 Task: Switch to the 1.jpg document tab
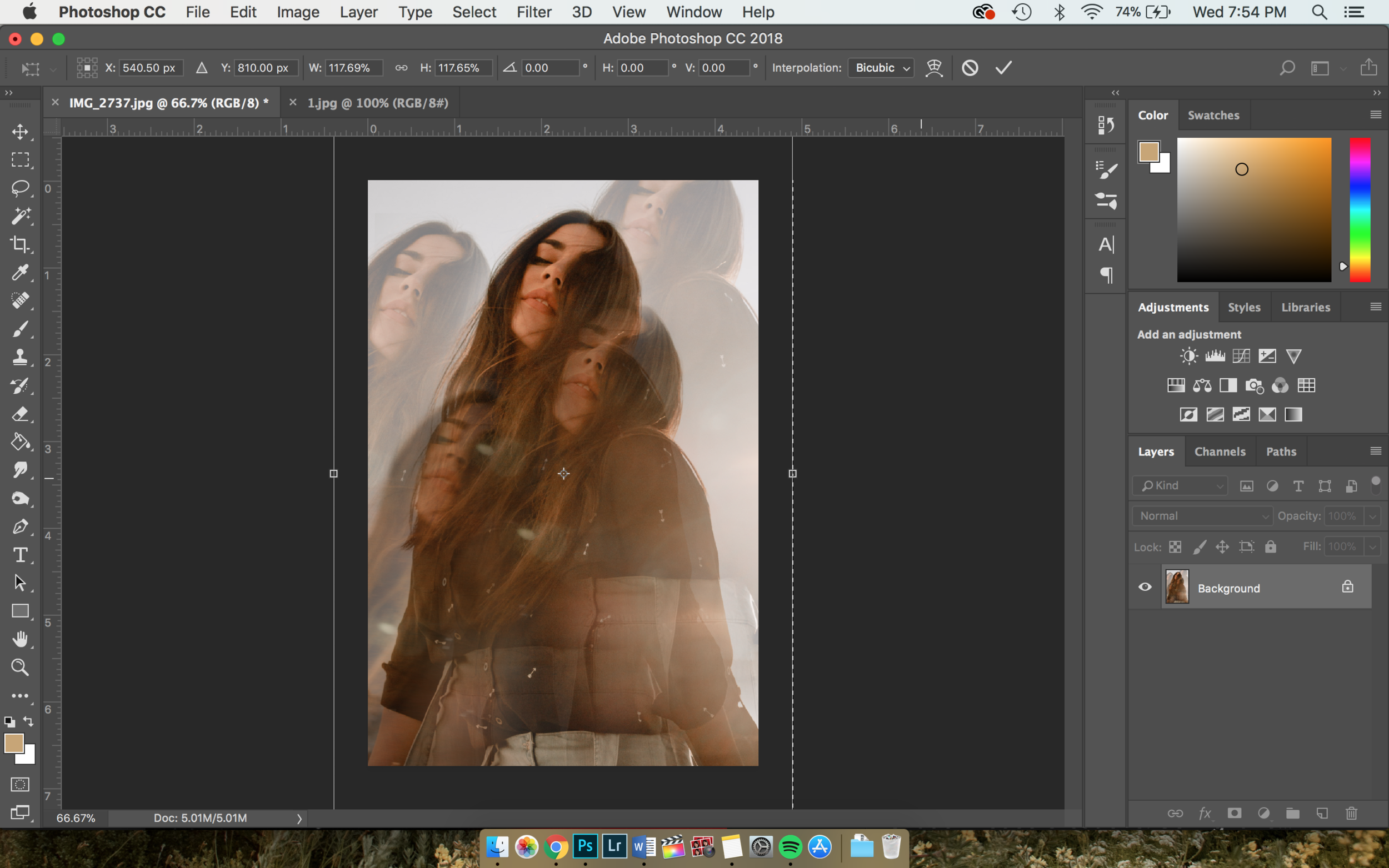coord(377,103)
